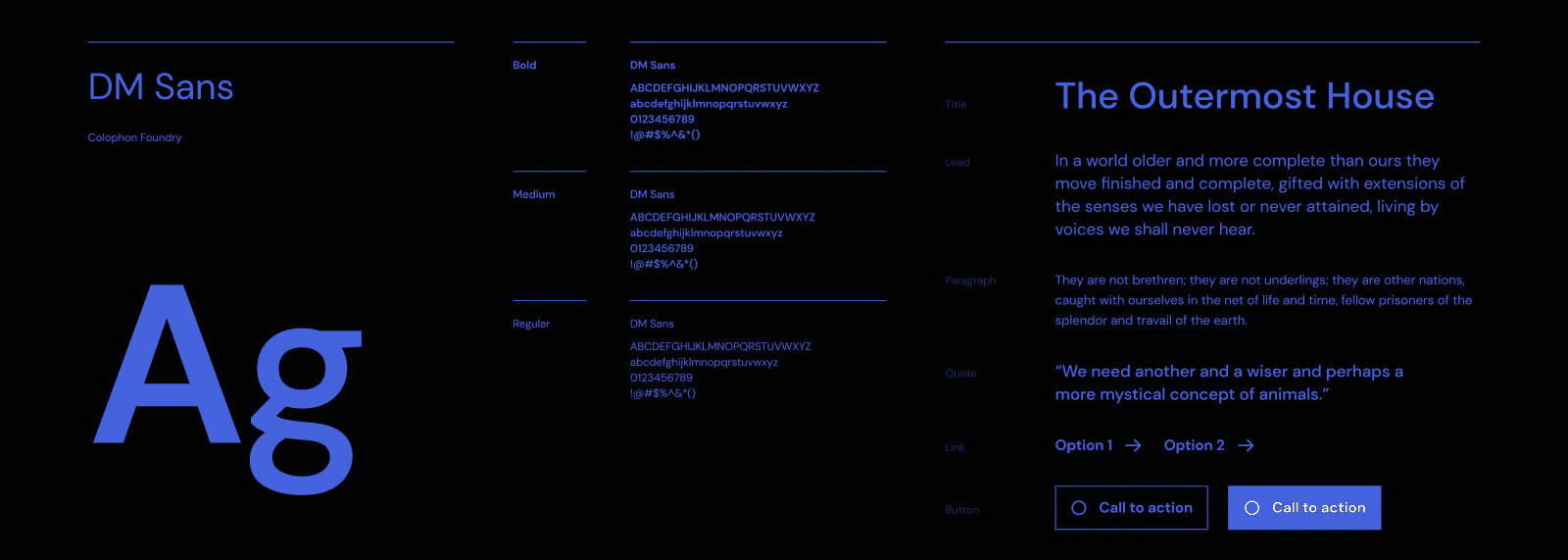Click the outlined Call to action button

click(x=1131, y=508)
